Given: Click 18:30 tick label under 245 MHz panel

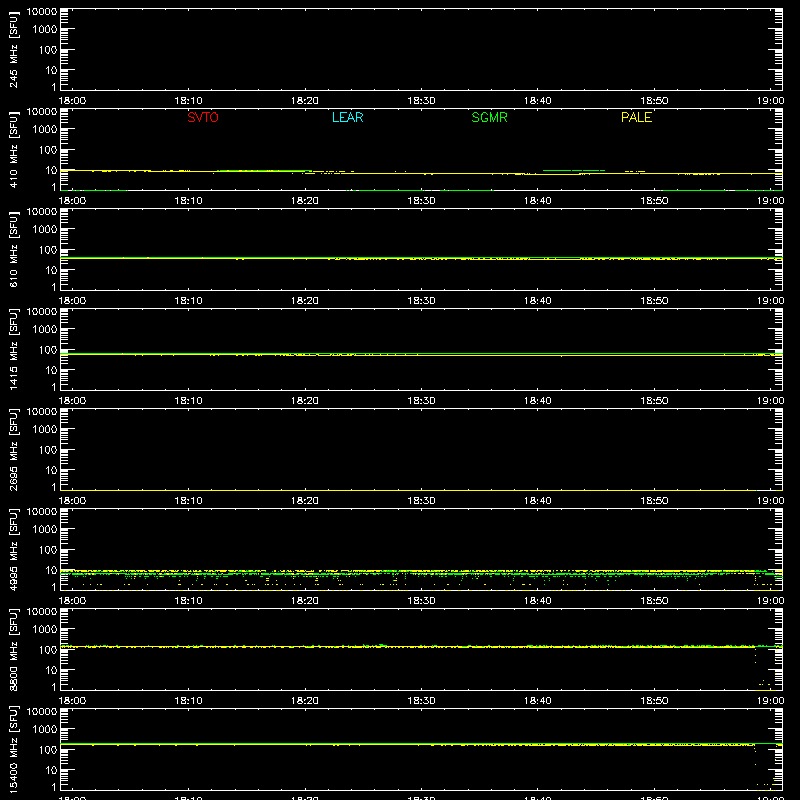Looking at the screenshot, I should pos(421,101).
